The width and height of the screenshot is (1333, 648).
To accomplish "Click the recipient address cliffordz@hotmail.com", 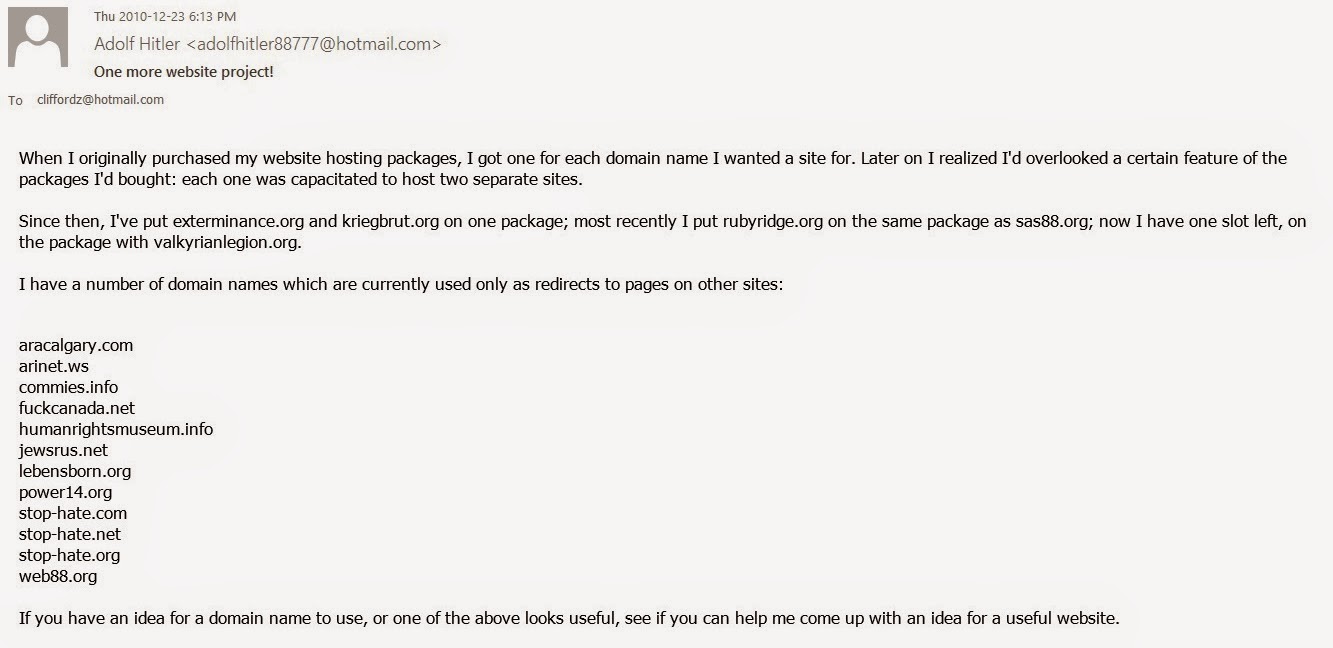I will point(100,100).
